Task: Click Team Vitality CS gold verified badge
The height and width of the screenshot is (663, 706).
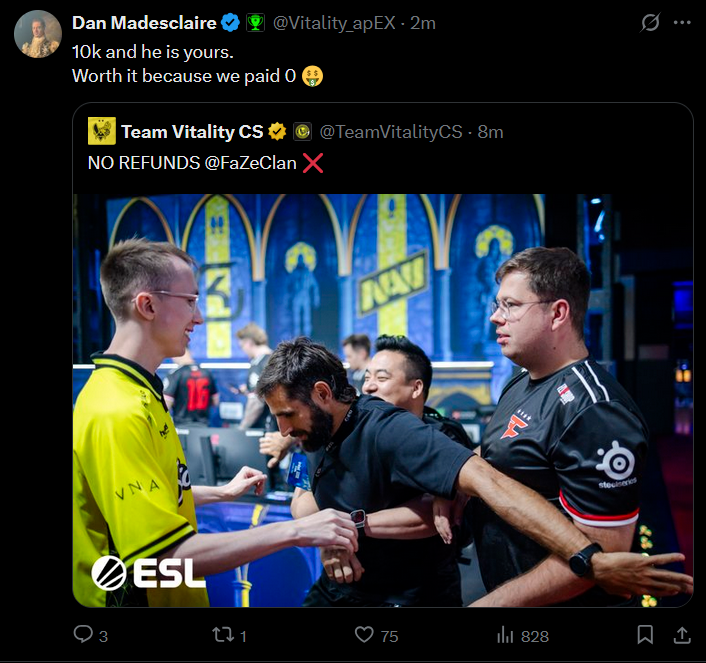Action: point(277,132)
